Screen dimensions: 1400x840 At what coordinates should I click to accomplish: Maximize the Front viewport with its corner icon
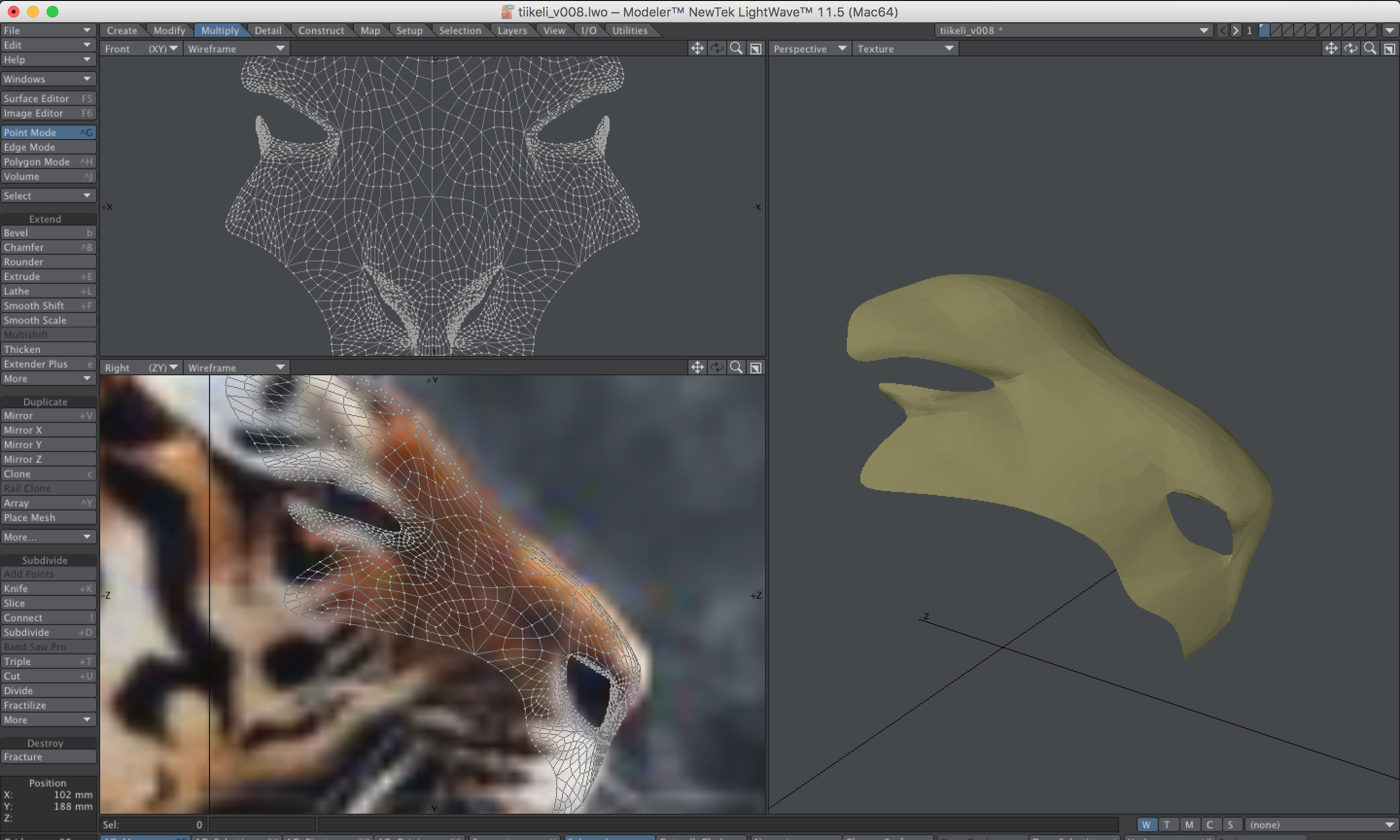tap(755, 49)
